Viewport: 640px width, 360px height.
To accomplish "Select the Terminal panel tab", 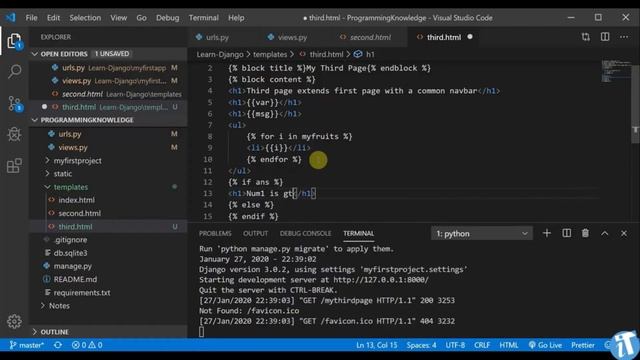I will coord(358,233).
